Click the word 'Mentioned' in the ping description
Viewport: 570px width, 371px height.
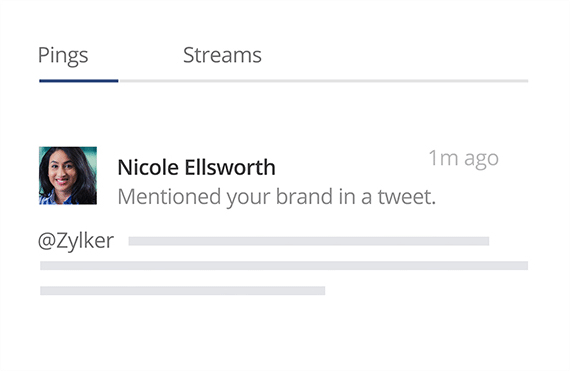169,197
